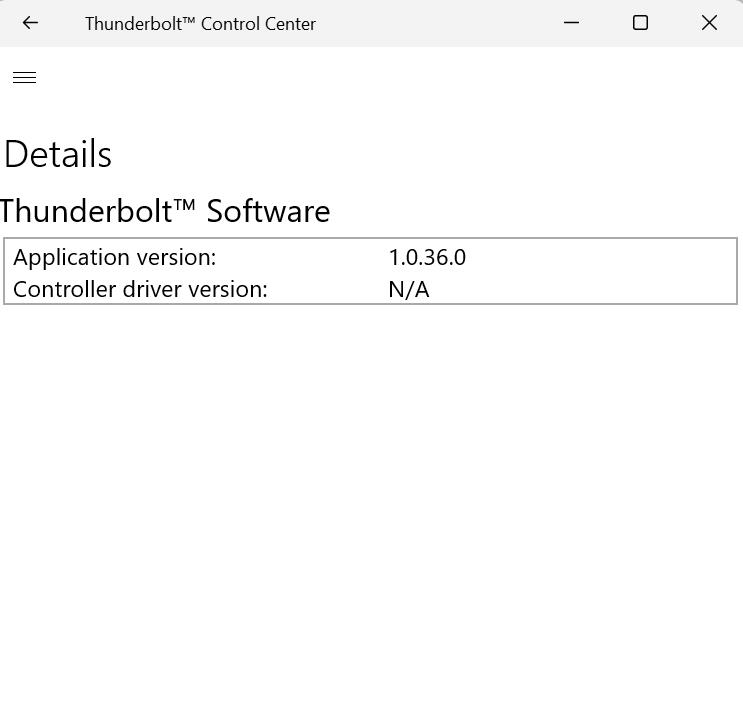Close the Thunderbolt Control Center window
The height and width of the screenshot is (713, 743).
point(709,22)
